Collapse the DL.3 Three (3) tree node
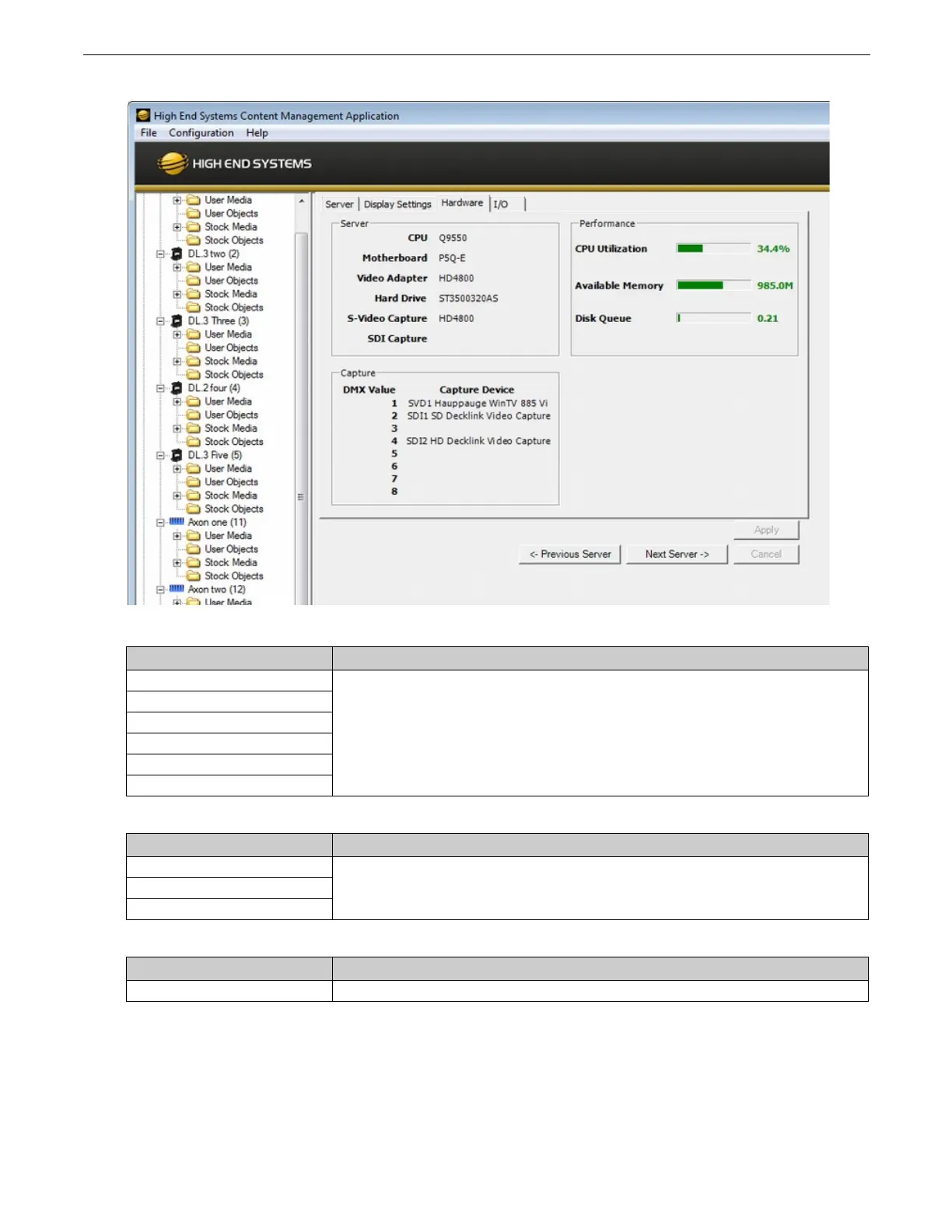Screen dimensions: 952x1232 click(160, 320)
